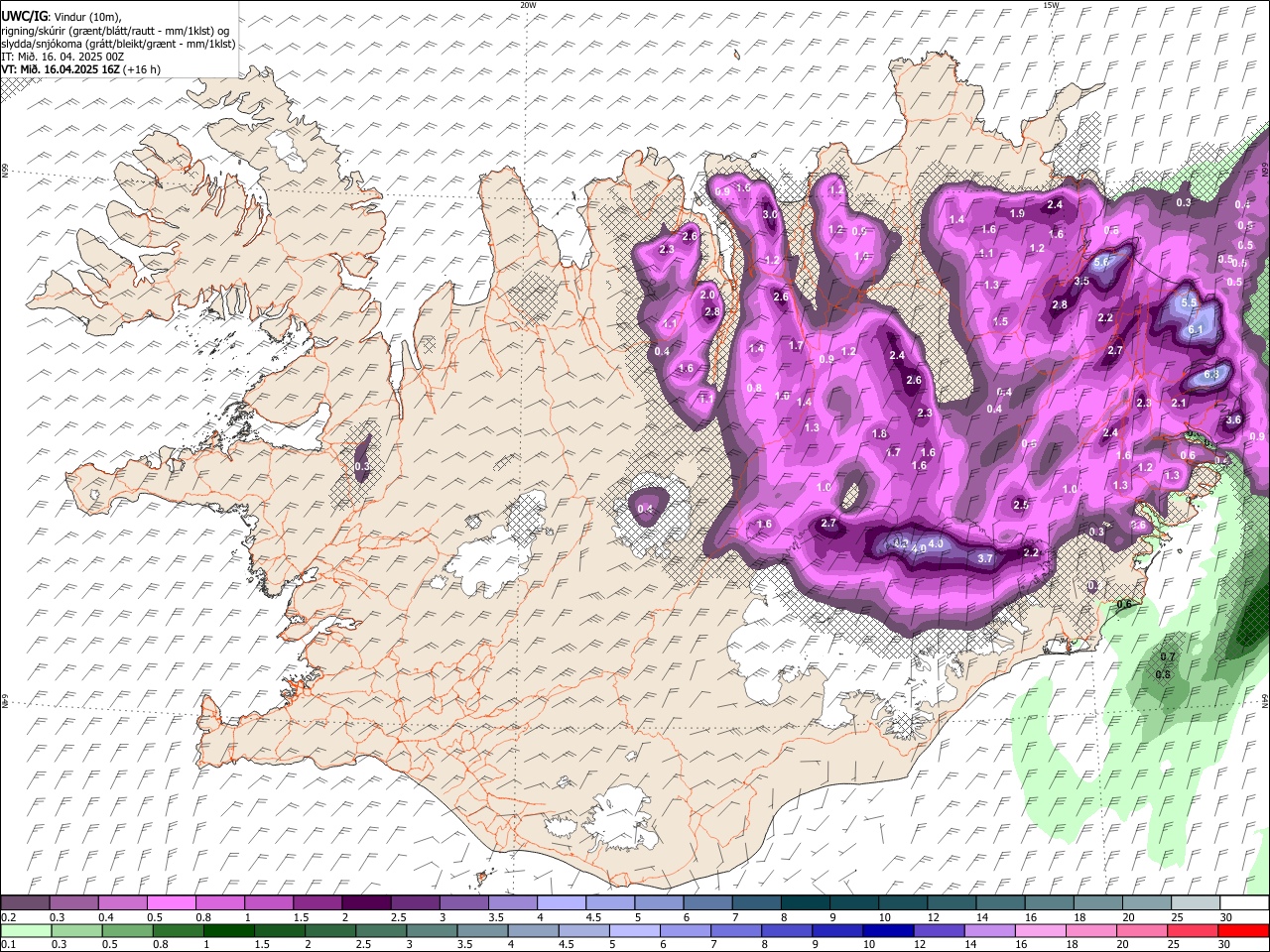Image resolution: width=1270 pixels, height=952 pixels.
Task: Click the 3.5 value in northeast Iceland
Action: click(1081, 282)
